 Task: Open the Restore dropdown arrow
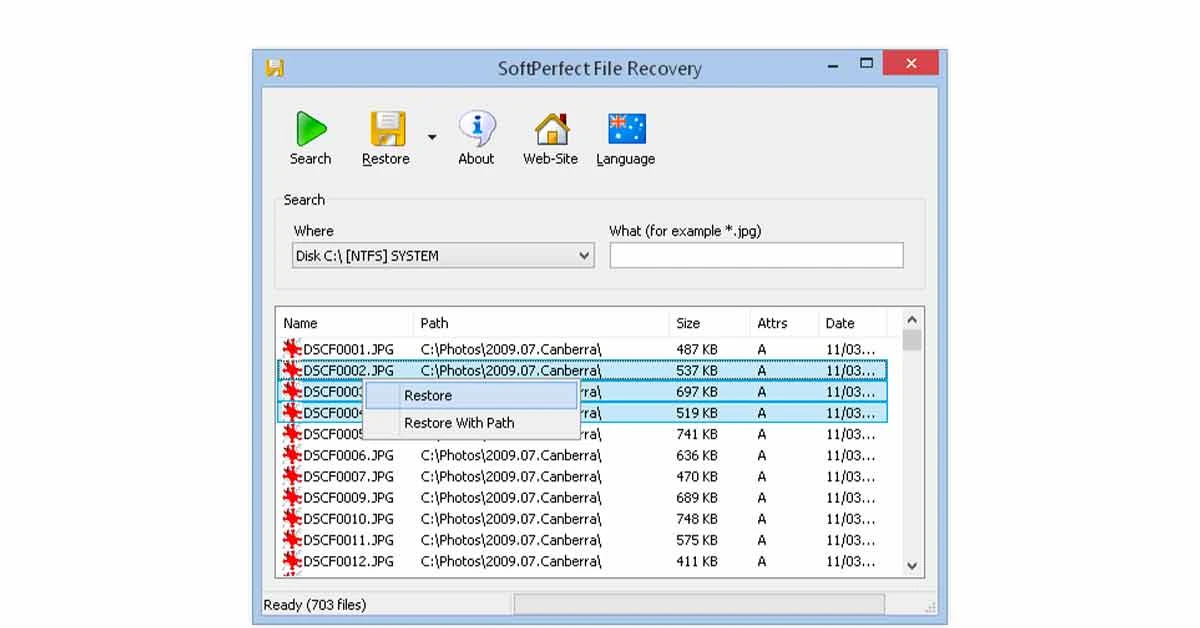click(x=431, y=136)
